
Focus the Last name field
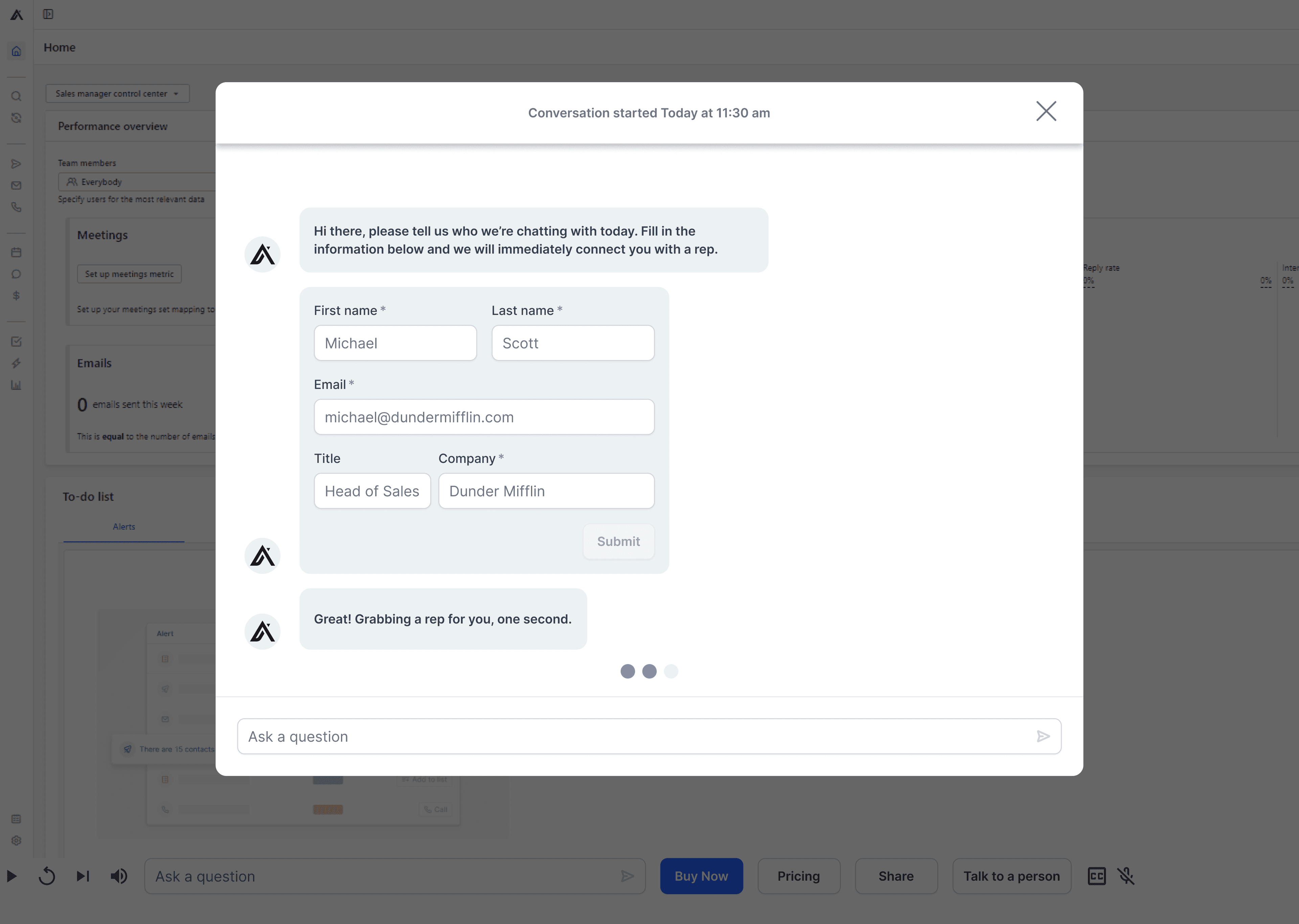click(x=573, y=343)
